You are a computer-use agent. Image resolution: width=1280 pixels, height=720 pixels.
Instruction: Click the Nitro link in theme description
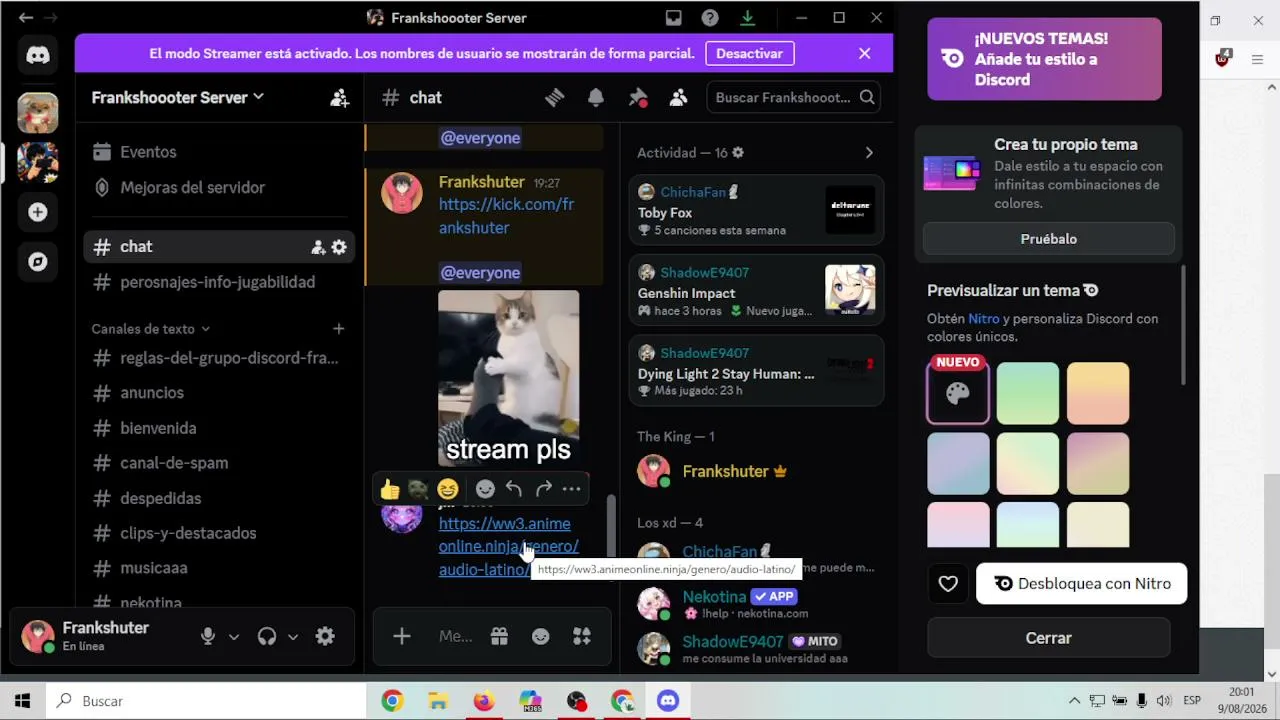click(983, 319)
